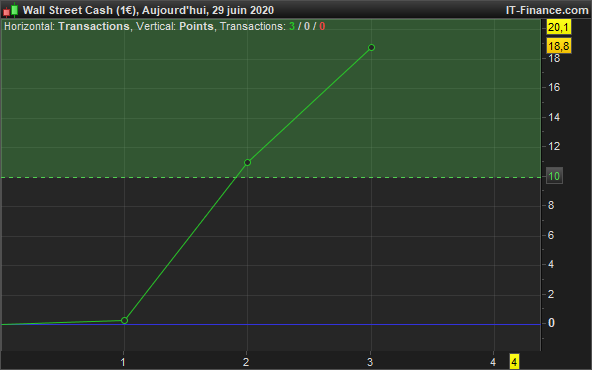The height and width of the screenshot is (370, 592).
Task: Click the 0 tick on the vertical axis
Action: click(x=551, y=323)
